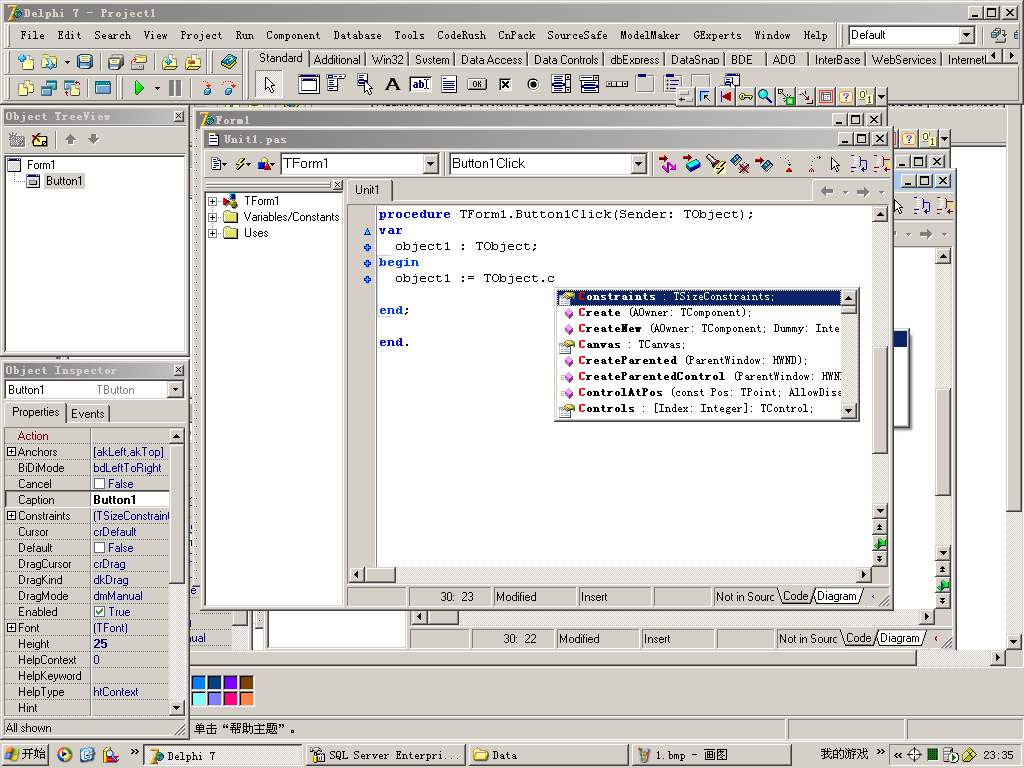
Task: Expand the Variables/Constants tree node
Action: 213,217
